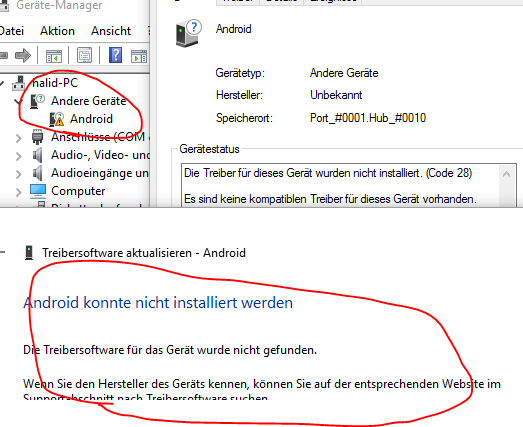Click the blue help question mark icon
The width and height of the screenshot is (523, 427).
[115, 55]
